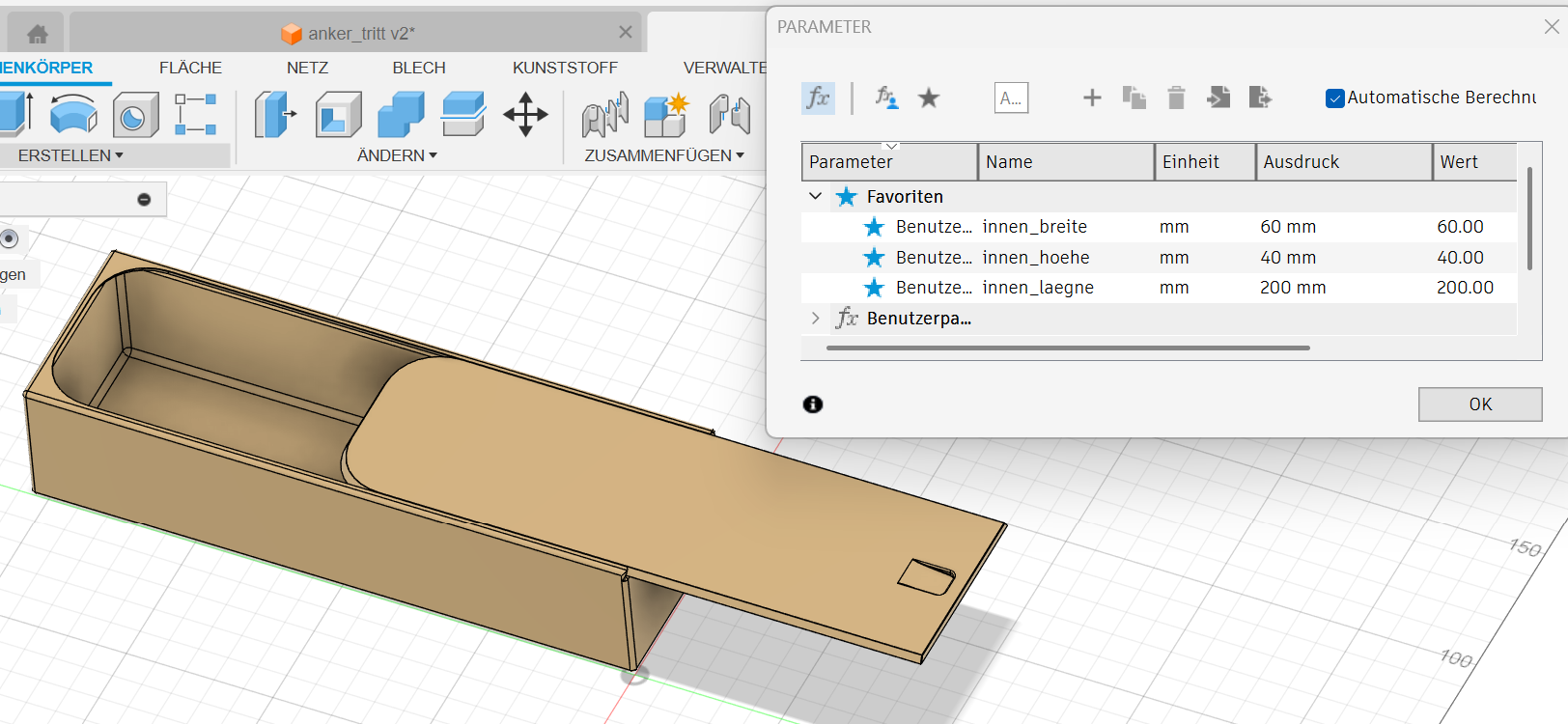Expand the Benutzerparameter group
Image resolution: width=1568 pixels, height=724 pixels.
tap(816, 318)
